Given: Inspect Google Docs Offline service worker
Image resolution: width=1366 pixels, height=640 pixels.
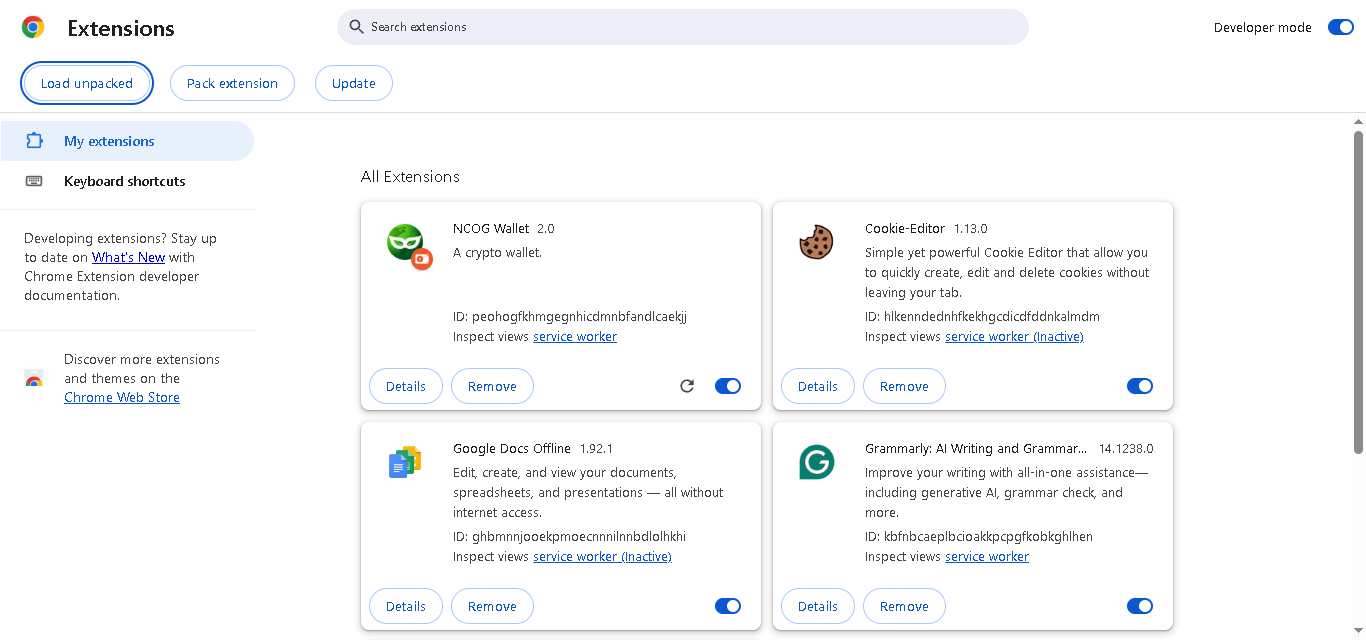Looking at the screenshot, I should click(x=602, y=557).
